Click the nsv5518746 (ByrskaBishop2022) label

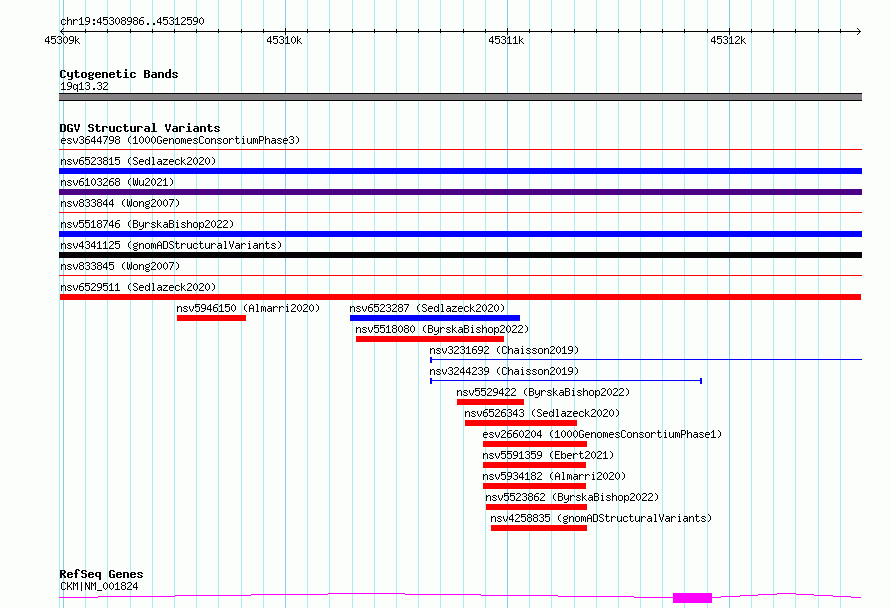click(x=147, y=224)
